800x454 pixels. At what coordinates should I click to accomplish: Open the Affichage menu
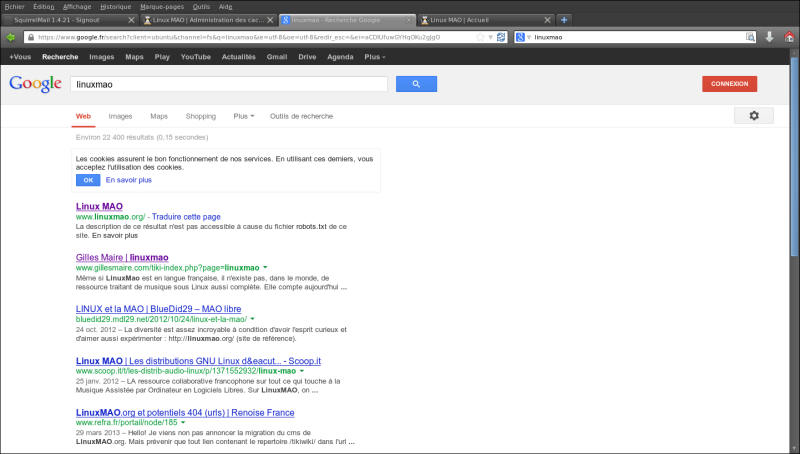pyautogui.click(x=77, y=7)
